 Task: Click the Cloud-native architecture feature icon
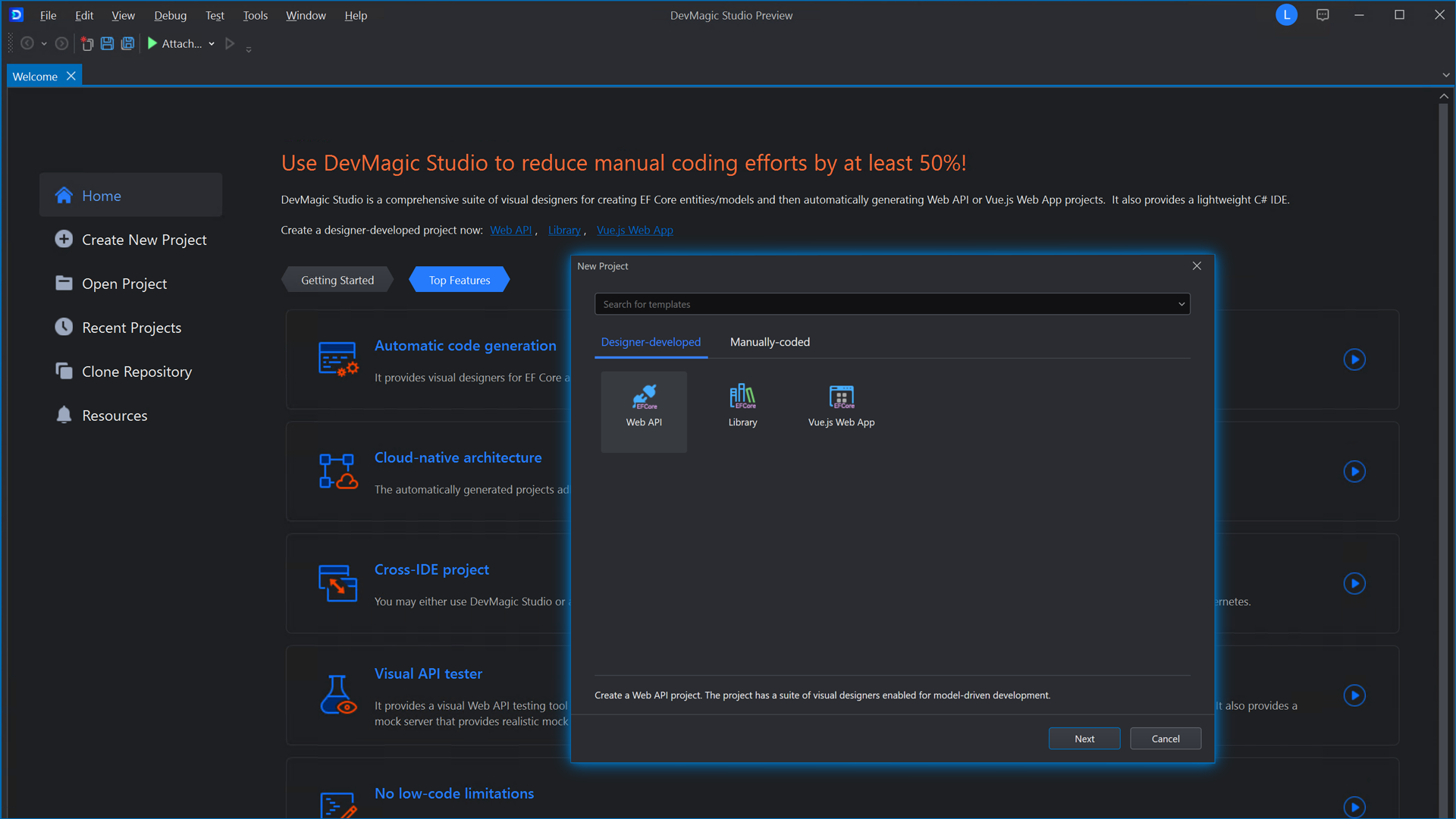(337, 471)
